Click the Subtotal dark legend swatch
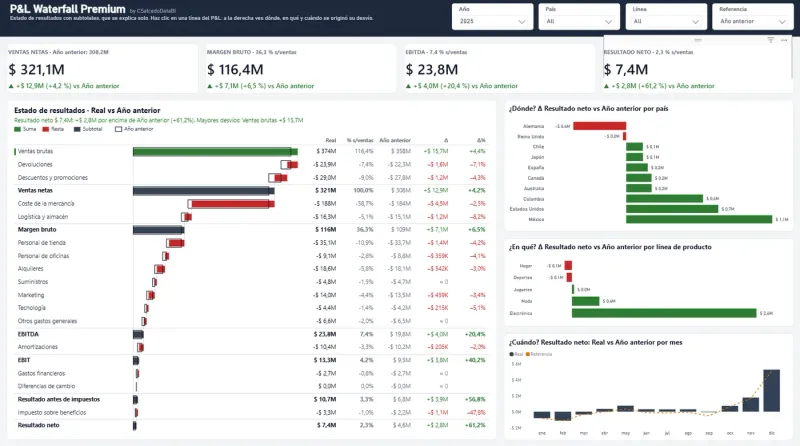 point(77,129)
